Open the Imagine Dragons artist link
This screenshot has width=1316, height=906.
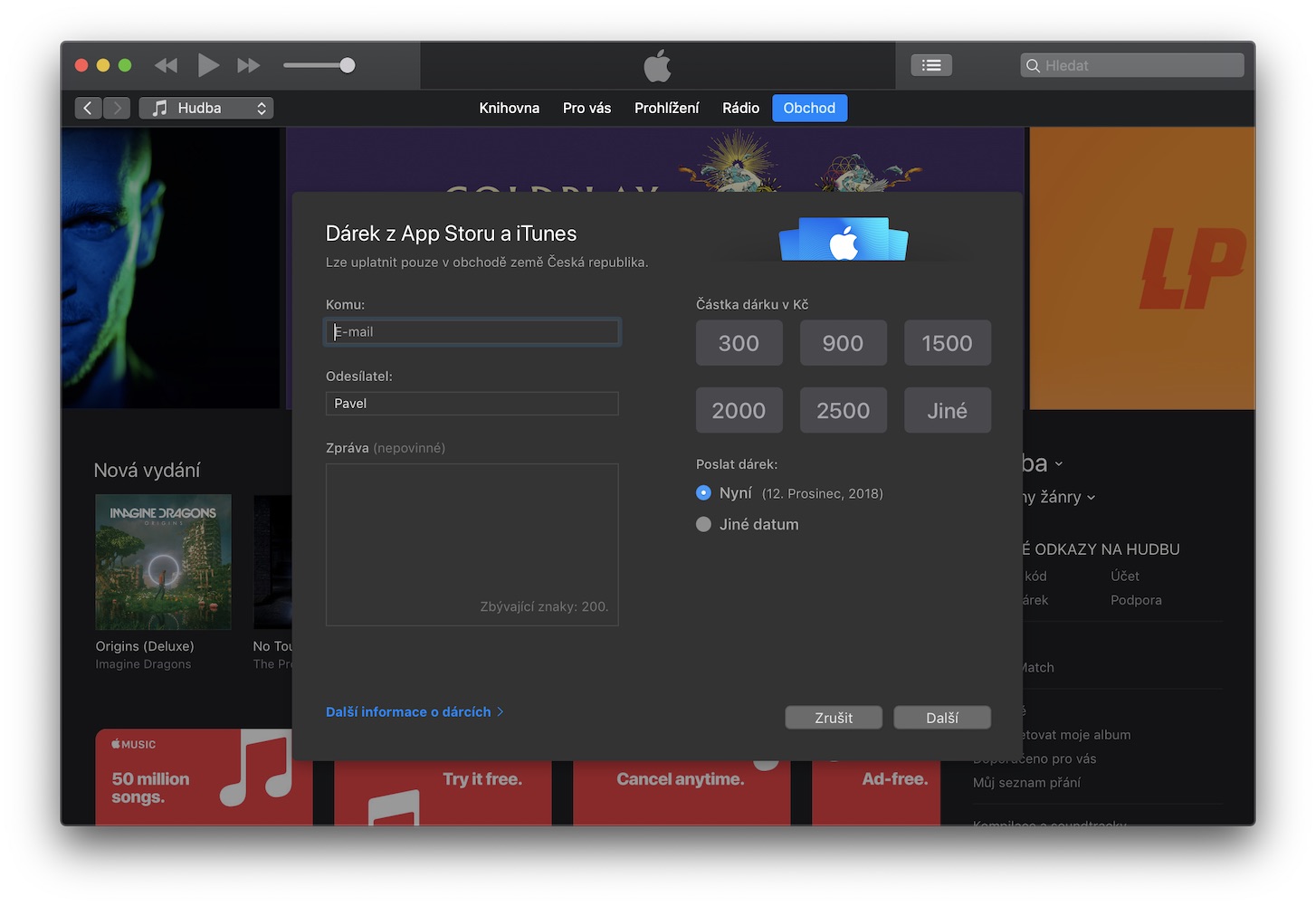tap(143, 664)
